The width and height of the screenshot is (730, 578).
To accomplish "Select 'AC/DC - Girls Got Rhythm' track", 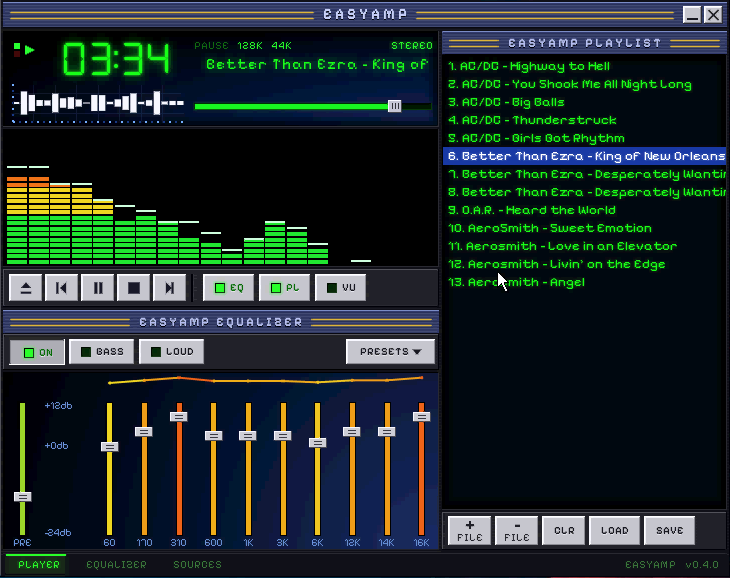I will coord(584,138).
